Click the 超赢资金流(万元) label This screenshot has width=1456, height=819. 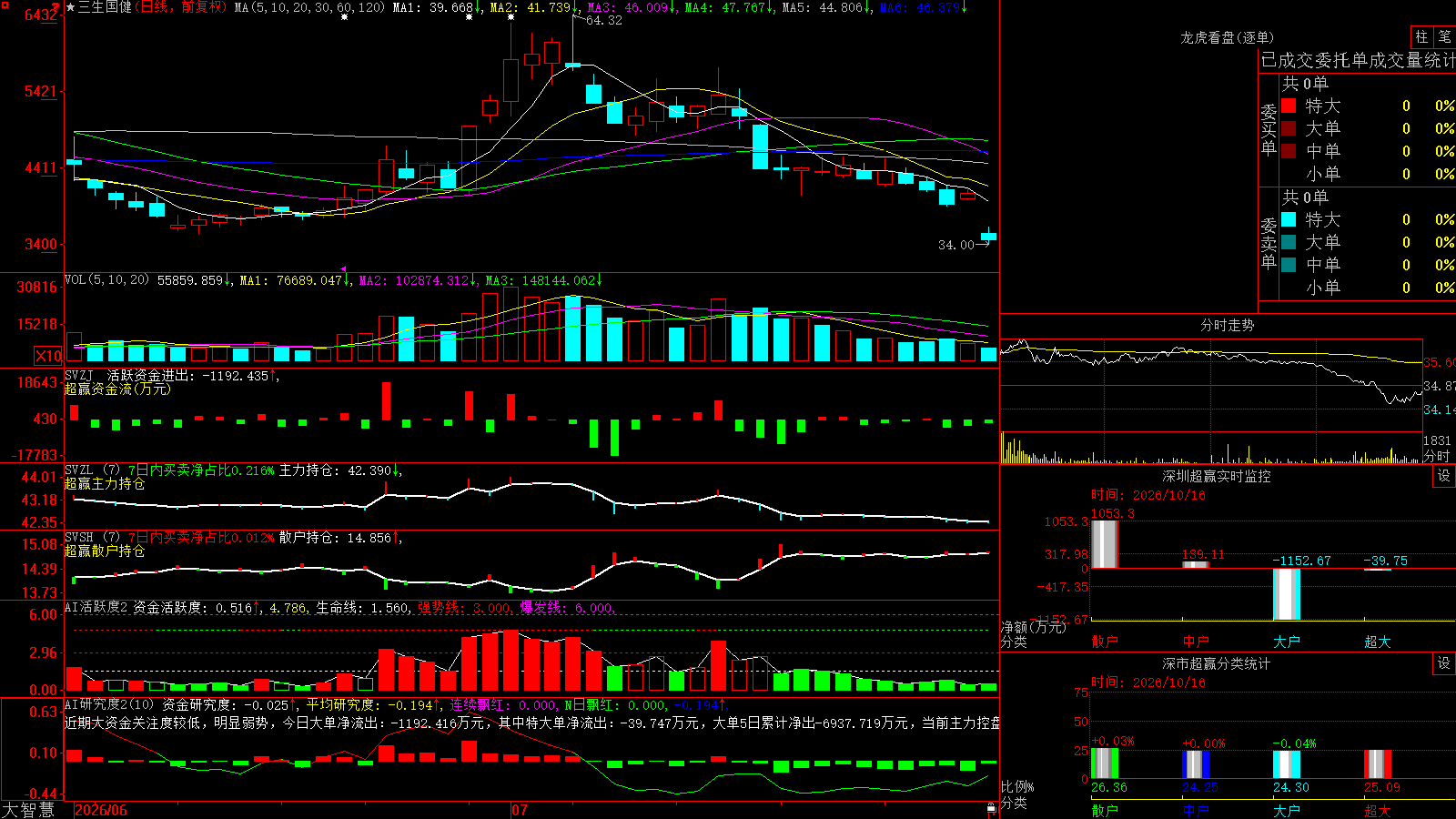coord(117,389)
